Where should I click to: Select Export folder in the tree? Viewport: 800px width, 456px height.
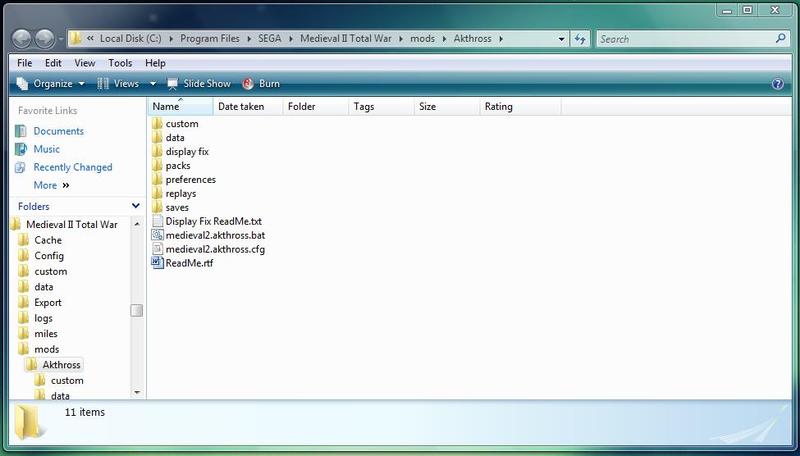(x=47, y=302)
